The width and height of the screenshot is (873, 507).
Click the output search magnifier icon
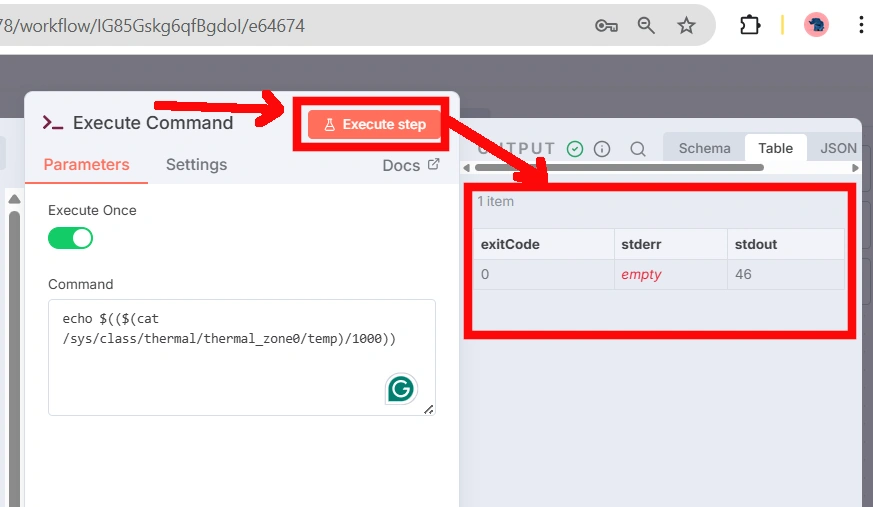[x=637, y=149]
